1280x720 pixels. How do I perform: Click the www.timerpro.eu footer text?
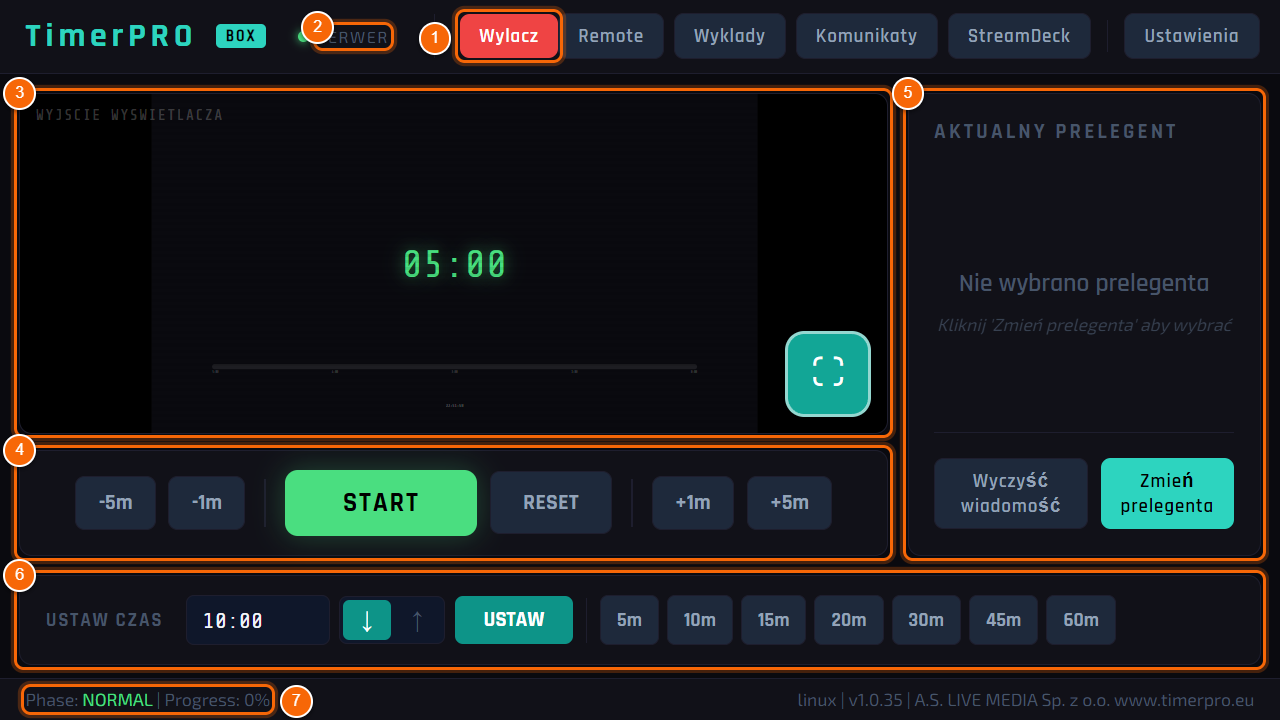[1185, 700]
